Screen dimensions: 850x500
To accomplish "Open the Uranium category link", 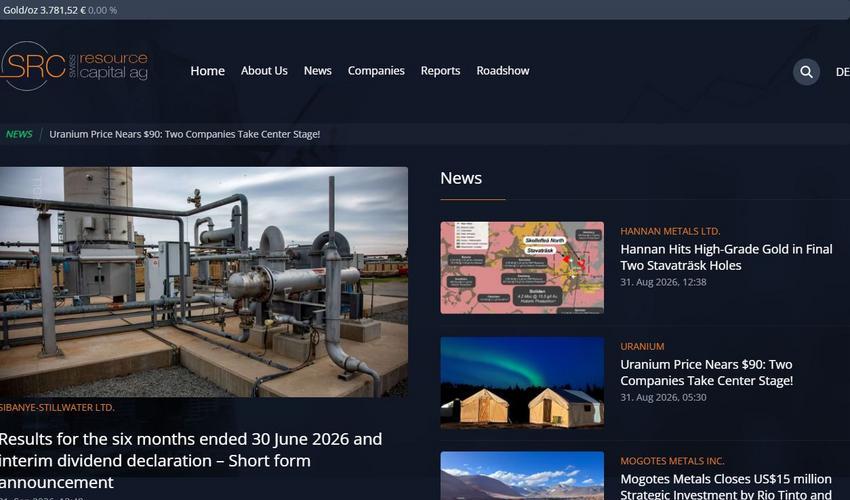I will tap(642, 346).
